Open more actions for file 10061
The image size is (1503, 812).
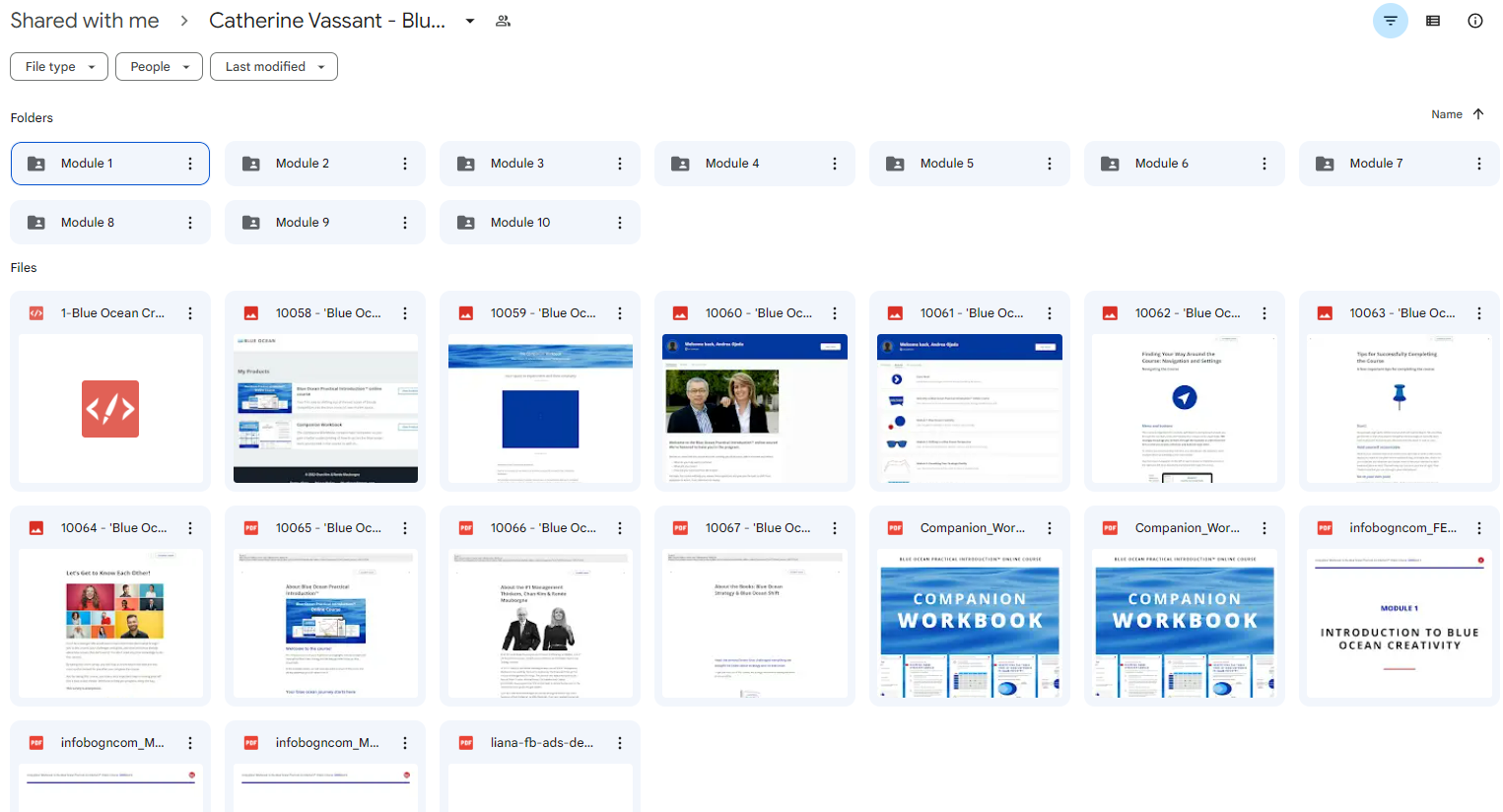coord(1050,313)
